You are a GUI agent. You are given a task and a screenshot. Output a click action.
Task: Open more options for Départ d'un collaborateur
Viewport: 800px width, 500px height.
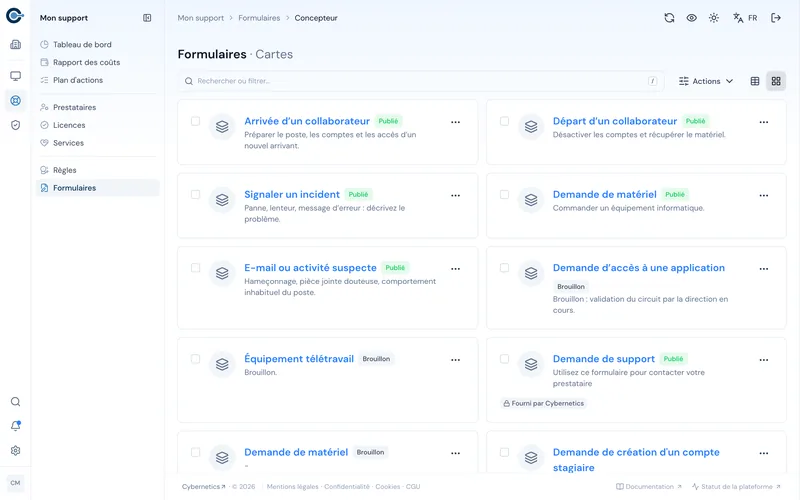[763, 122]
